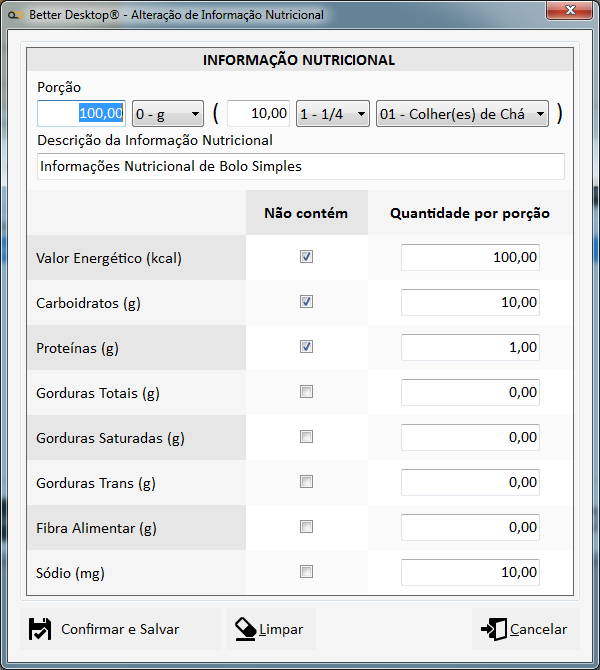The width and height of the screenshot is (600, 670).
Task: Focus the Gorduras Trans quantity field
Action: coord(470,482)
